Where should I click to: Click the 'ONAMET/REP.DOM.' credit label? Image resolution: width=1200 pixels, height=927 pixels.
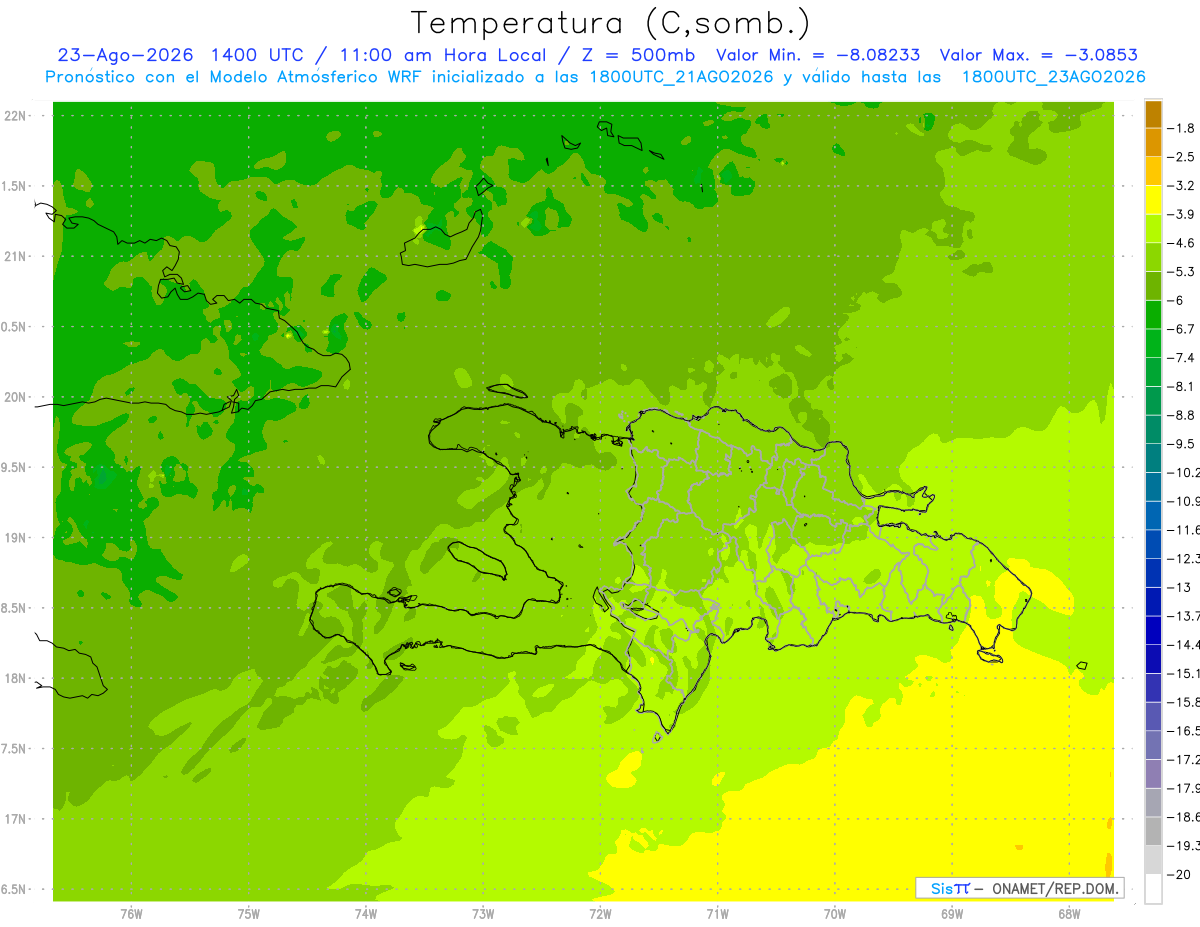tap(1055, 887)
